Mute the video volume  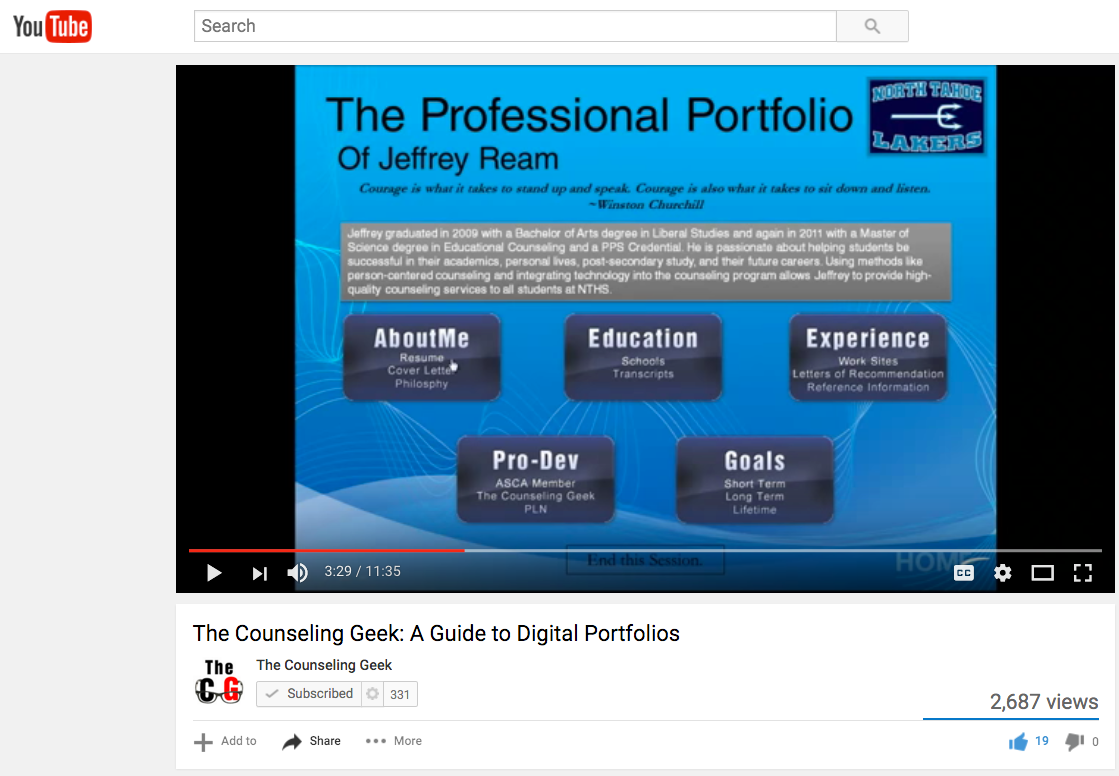[298, 573]
